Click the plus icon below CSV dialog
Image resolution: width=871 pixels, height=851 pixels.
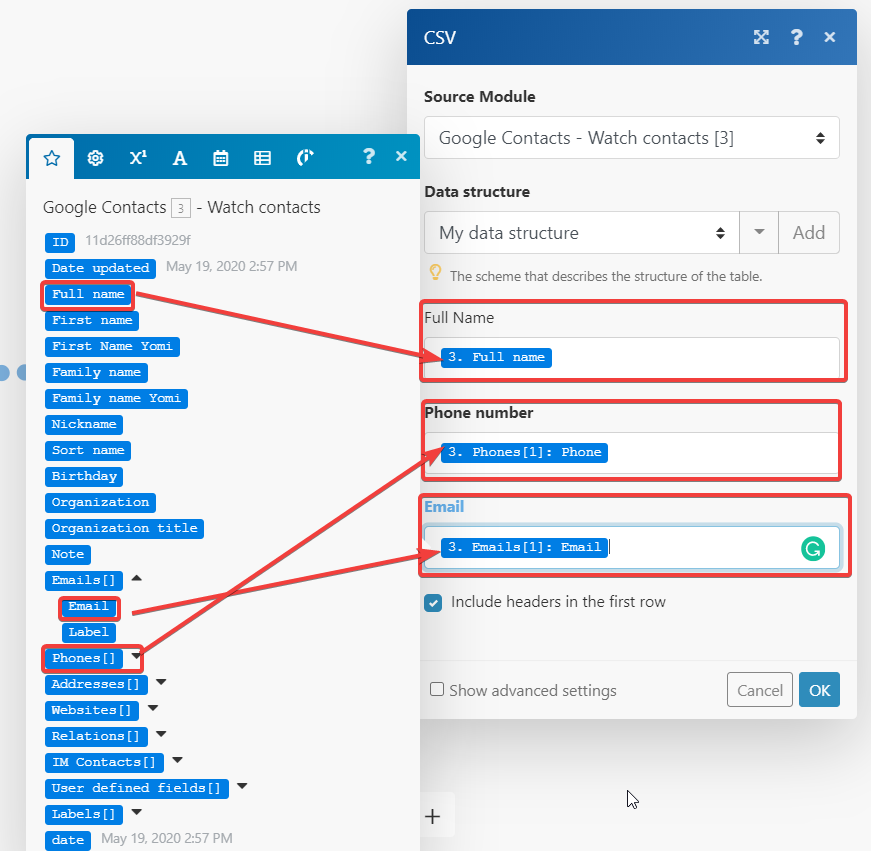pyautogui.click(x=432, y=817)
